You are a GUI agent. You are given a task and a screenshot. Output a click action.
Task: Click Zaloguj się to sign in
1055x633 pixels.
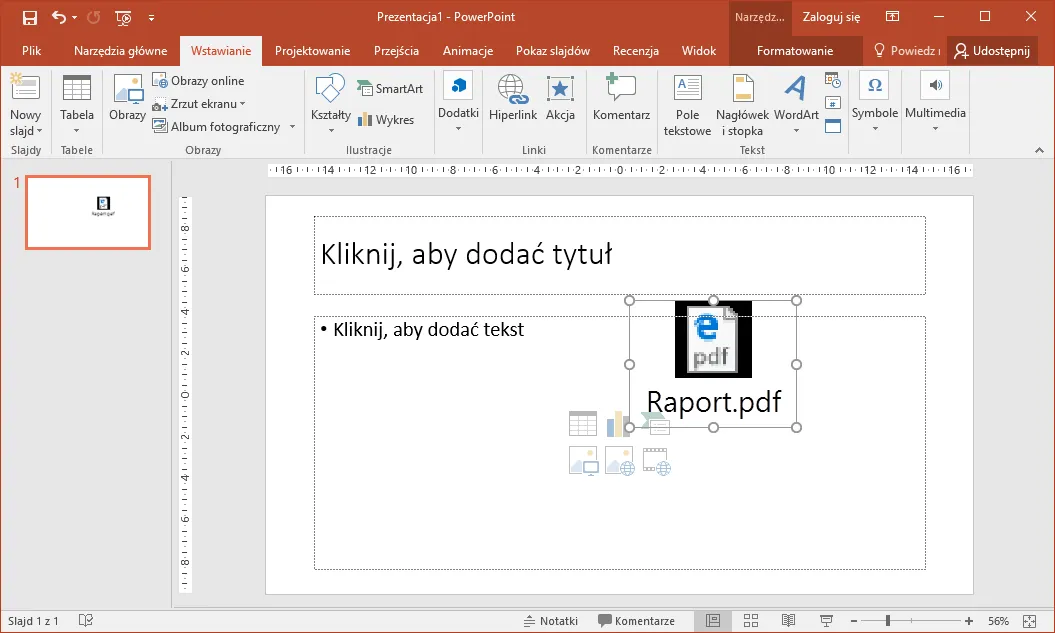(x=831, y=17)
